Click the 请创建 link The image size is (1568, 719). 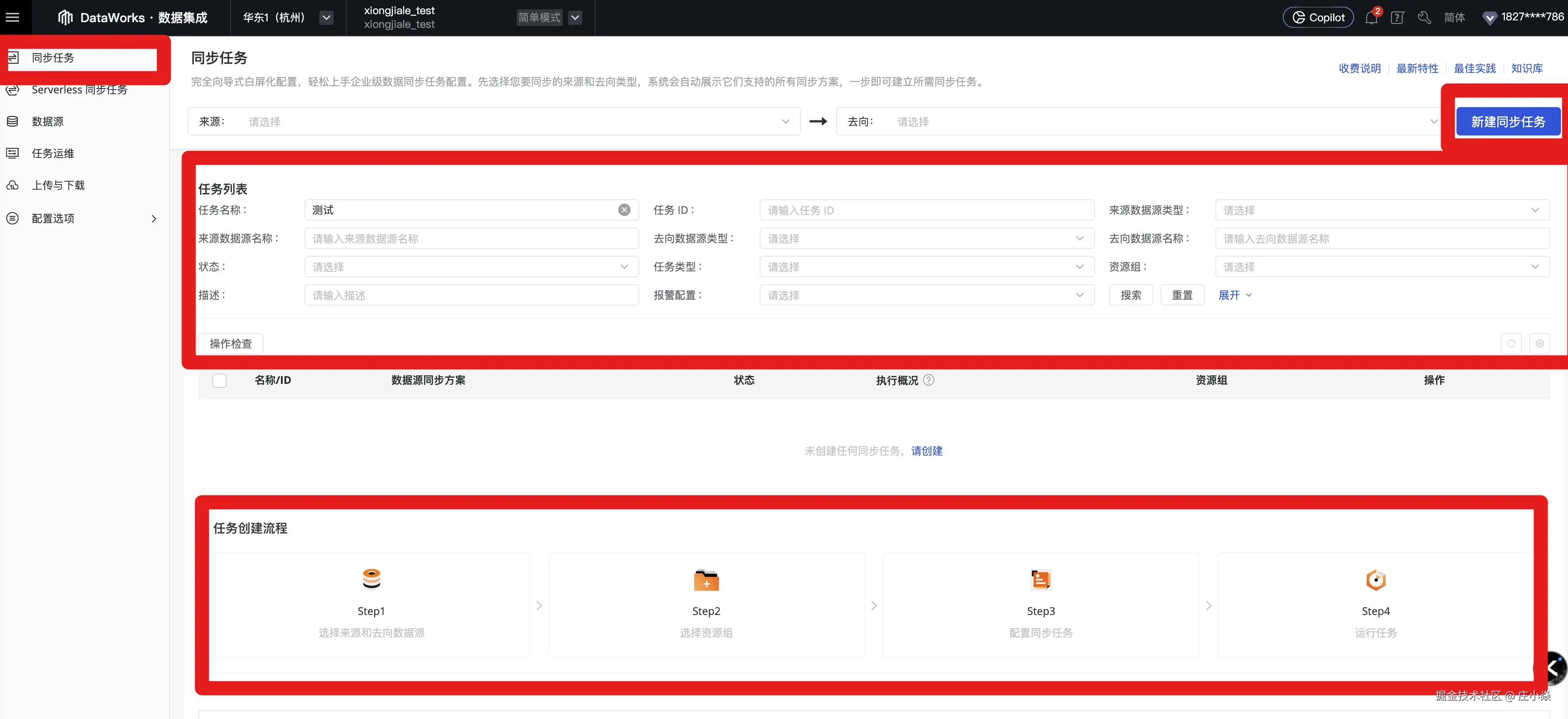click(926, 451)
